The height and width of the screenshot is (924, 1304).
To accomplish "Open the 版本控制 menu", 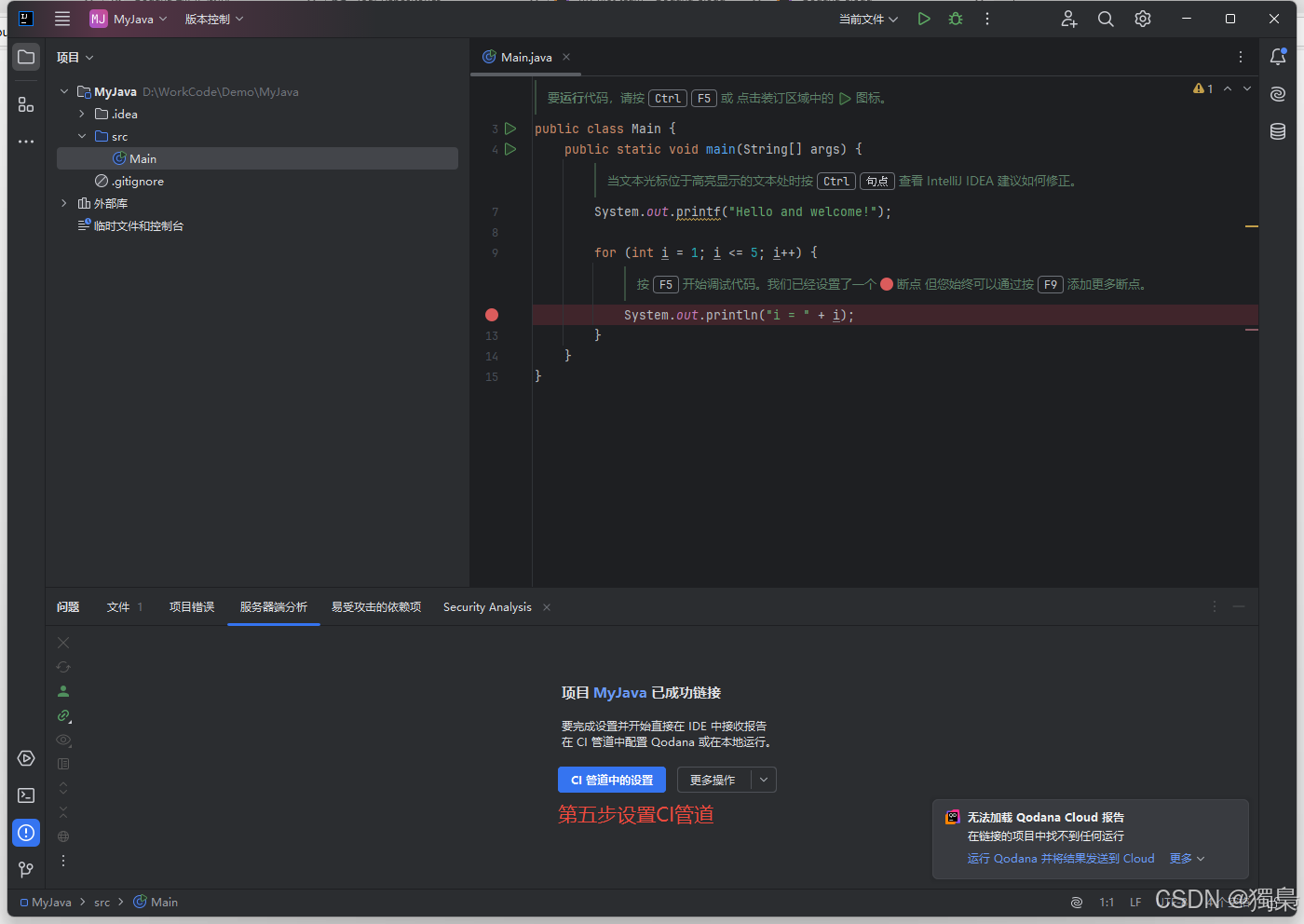I will coord(207,19).
